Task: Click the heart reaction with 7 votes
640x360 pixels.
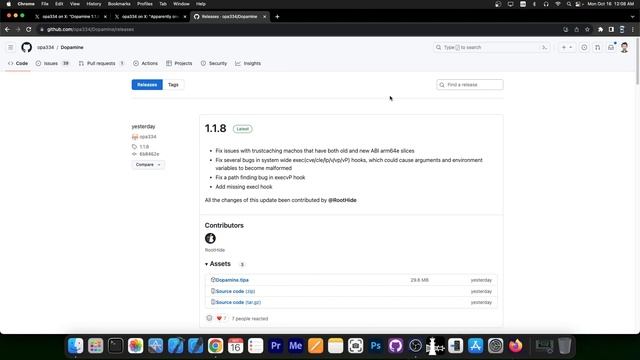Action: 221,318
